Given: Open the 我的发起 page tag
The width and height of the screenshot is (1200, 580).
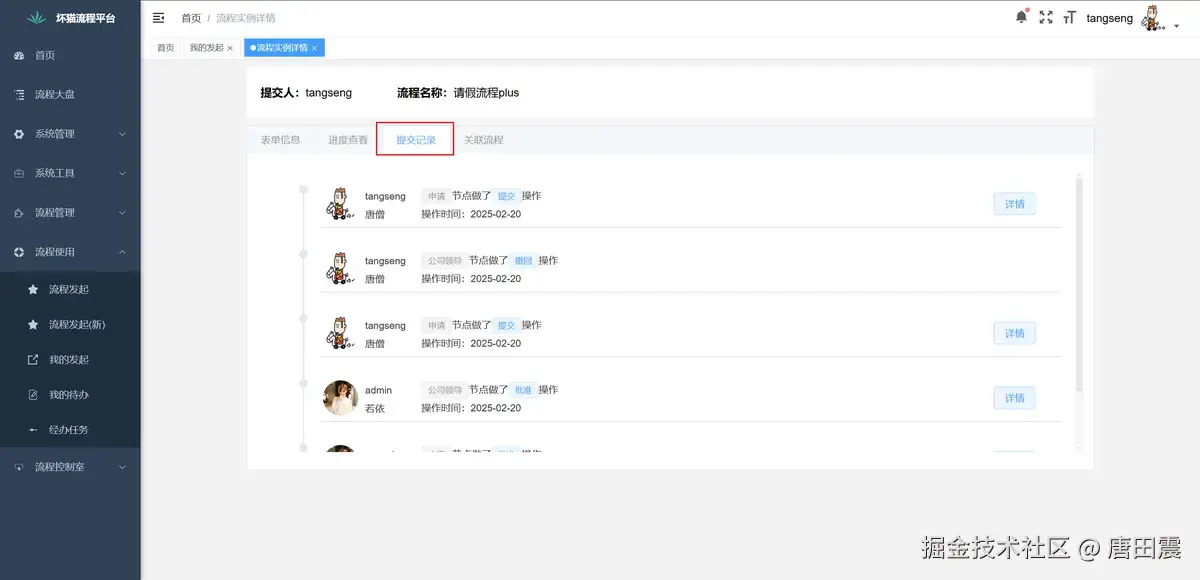Looking at the screenshot, I should pyautogui.click(x=211, y=48).
